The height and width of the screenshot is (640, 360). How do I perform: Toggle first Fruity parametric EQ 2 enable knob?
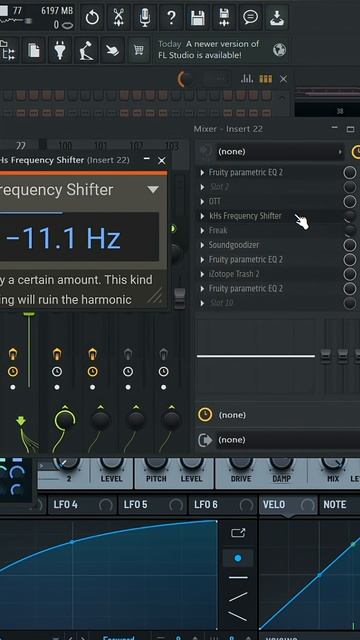point(350,173)
